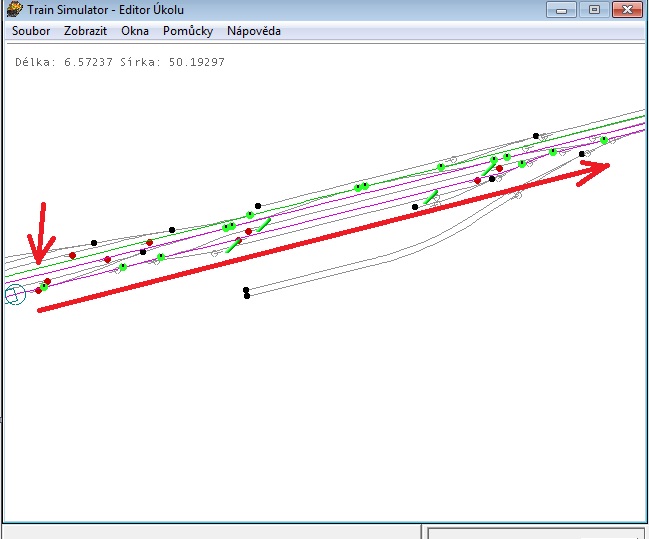Open the Nápověda menu

pos(254,31)
